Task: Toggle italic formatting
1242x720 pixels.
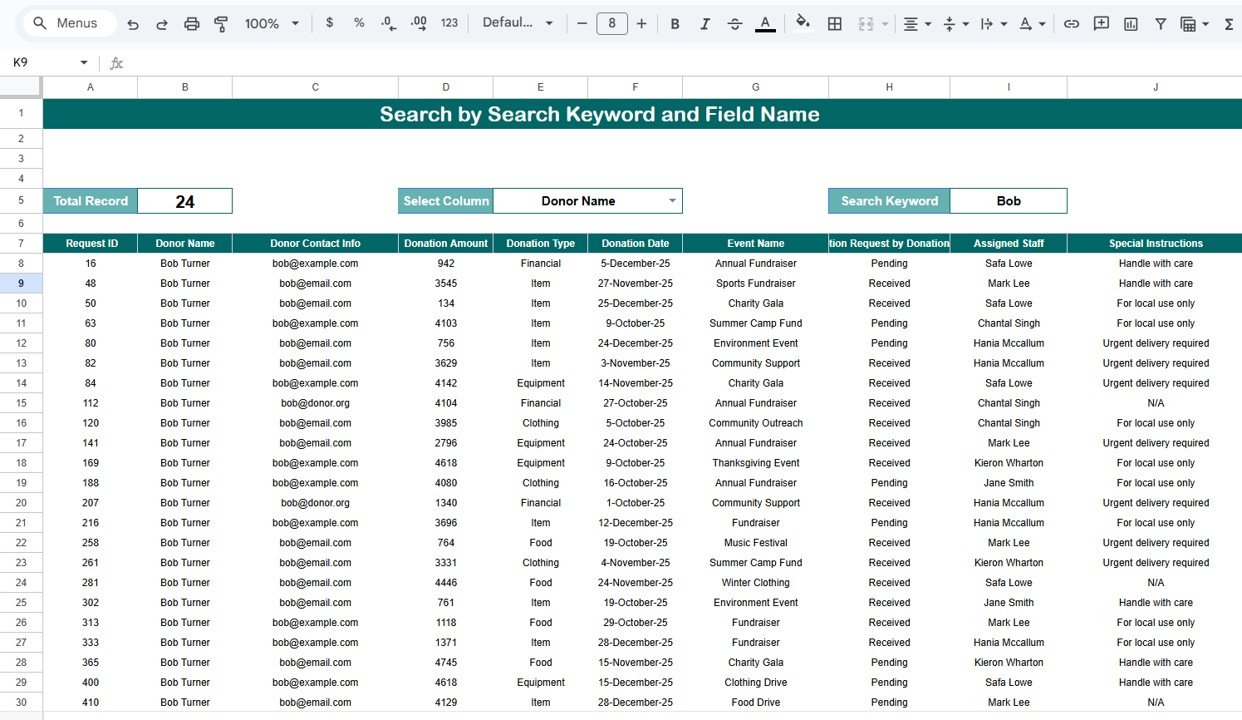Action: (705, 23)
